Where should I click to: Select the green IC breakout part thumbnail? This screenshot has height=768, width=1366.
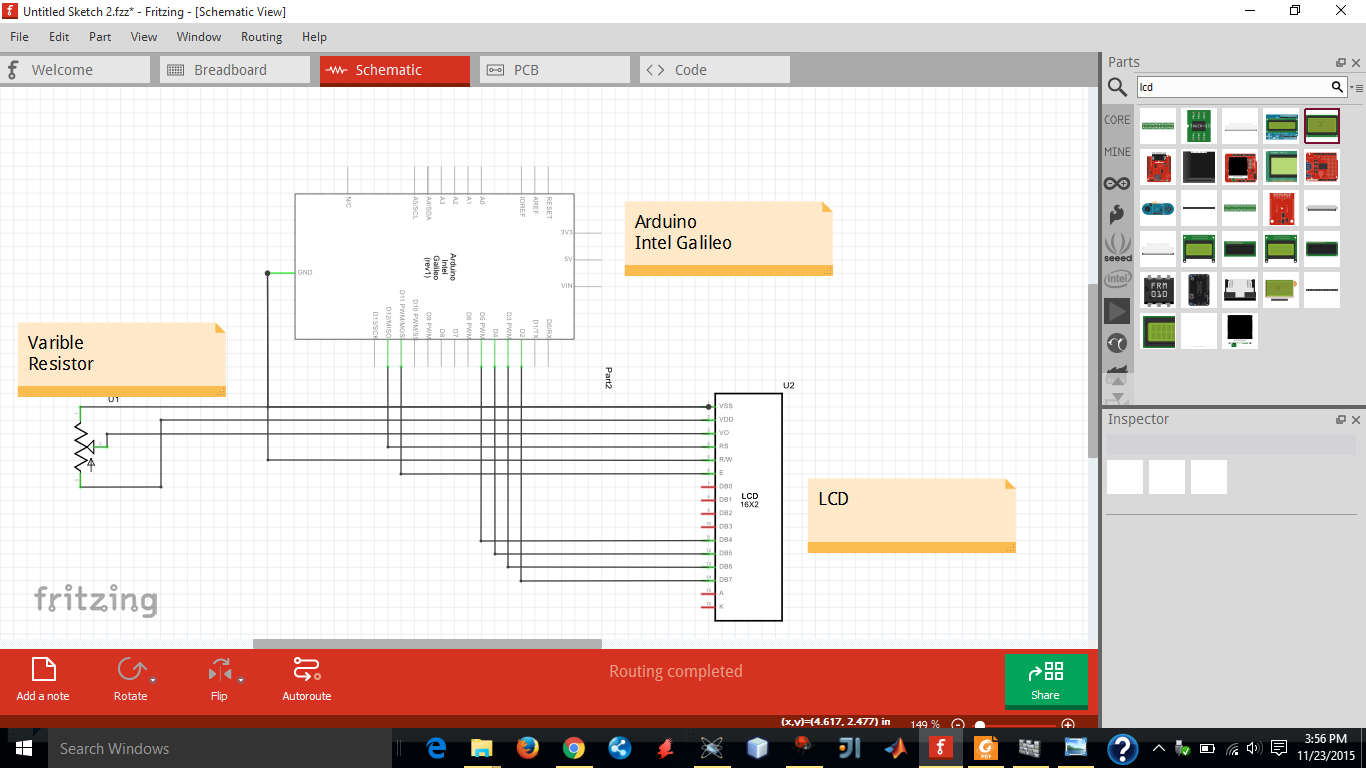click(x=1199, y=126)
